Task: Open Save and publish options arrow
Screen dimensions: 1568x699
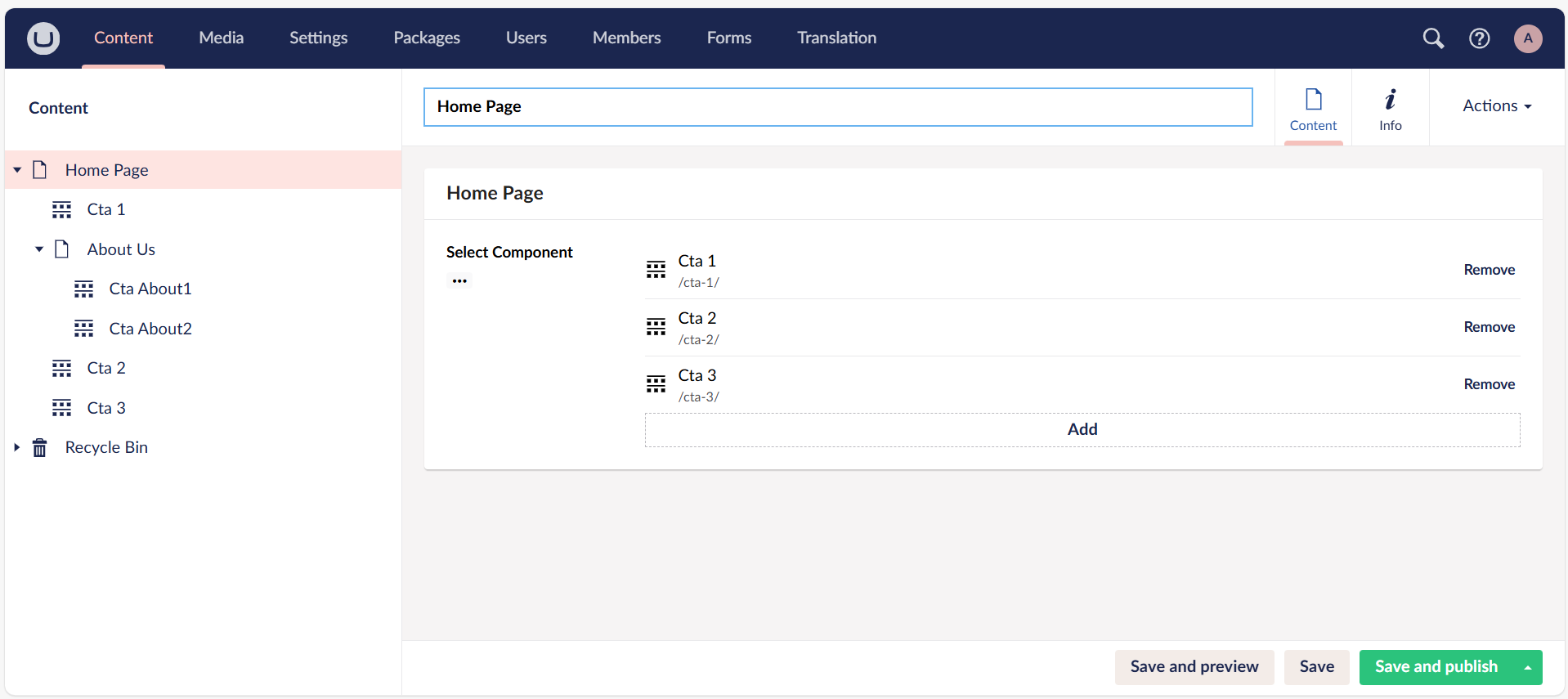Action: click(1528, 667)
